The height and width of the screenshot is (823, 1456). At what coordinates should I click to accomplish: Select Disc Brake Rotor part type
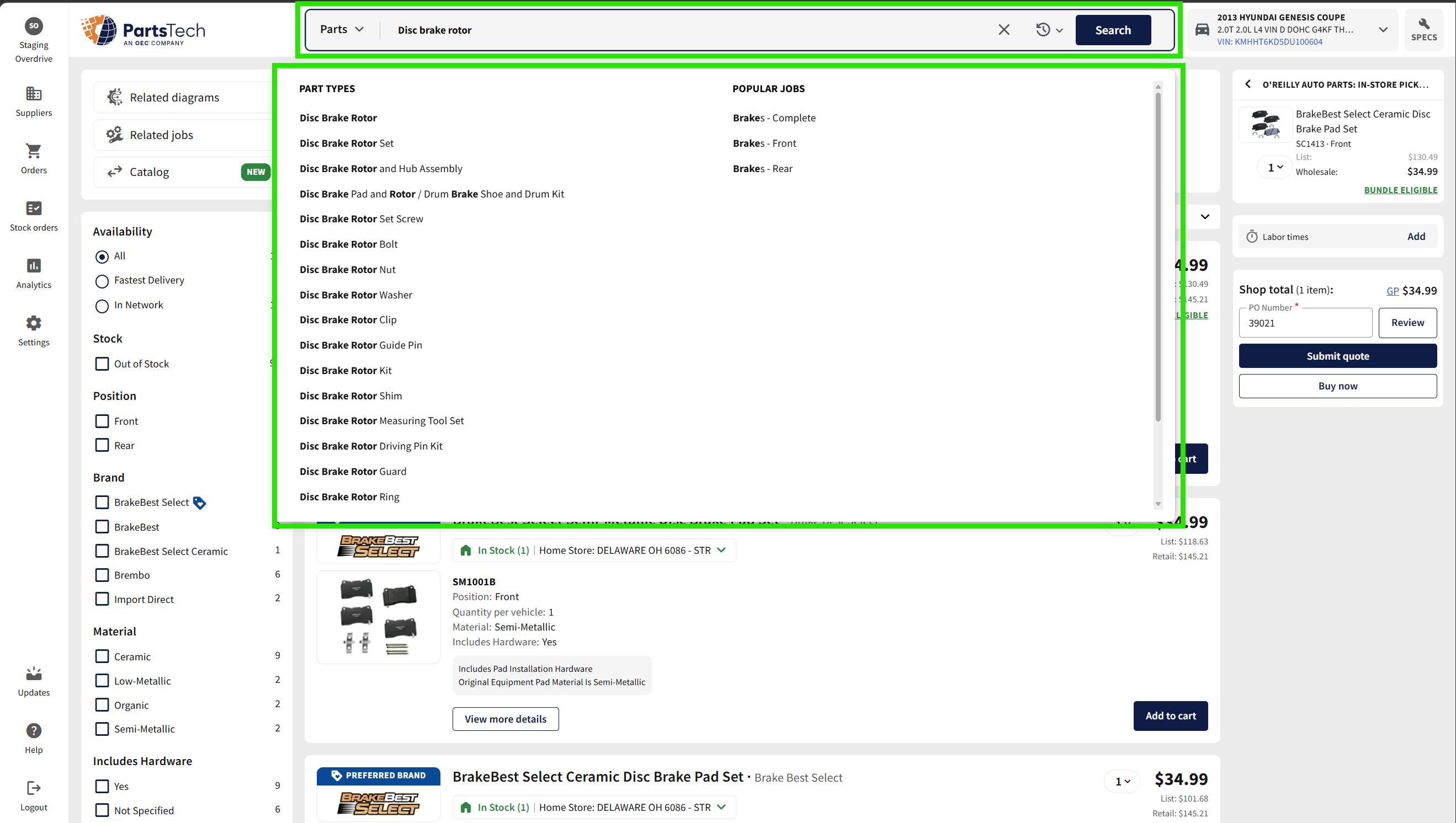click(x=338, y=117)
